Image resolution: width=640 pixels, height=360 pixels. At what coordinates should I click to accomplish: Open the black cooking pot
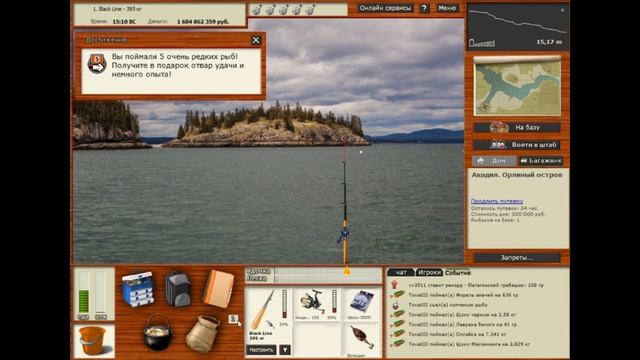[158, 332]
